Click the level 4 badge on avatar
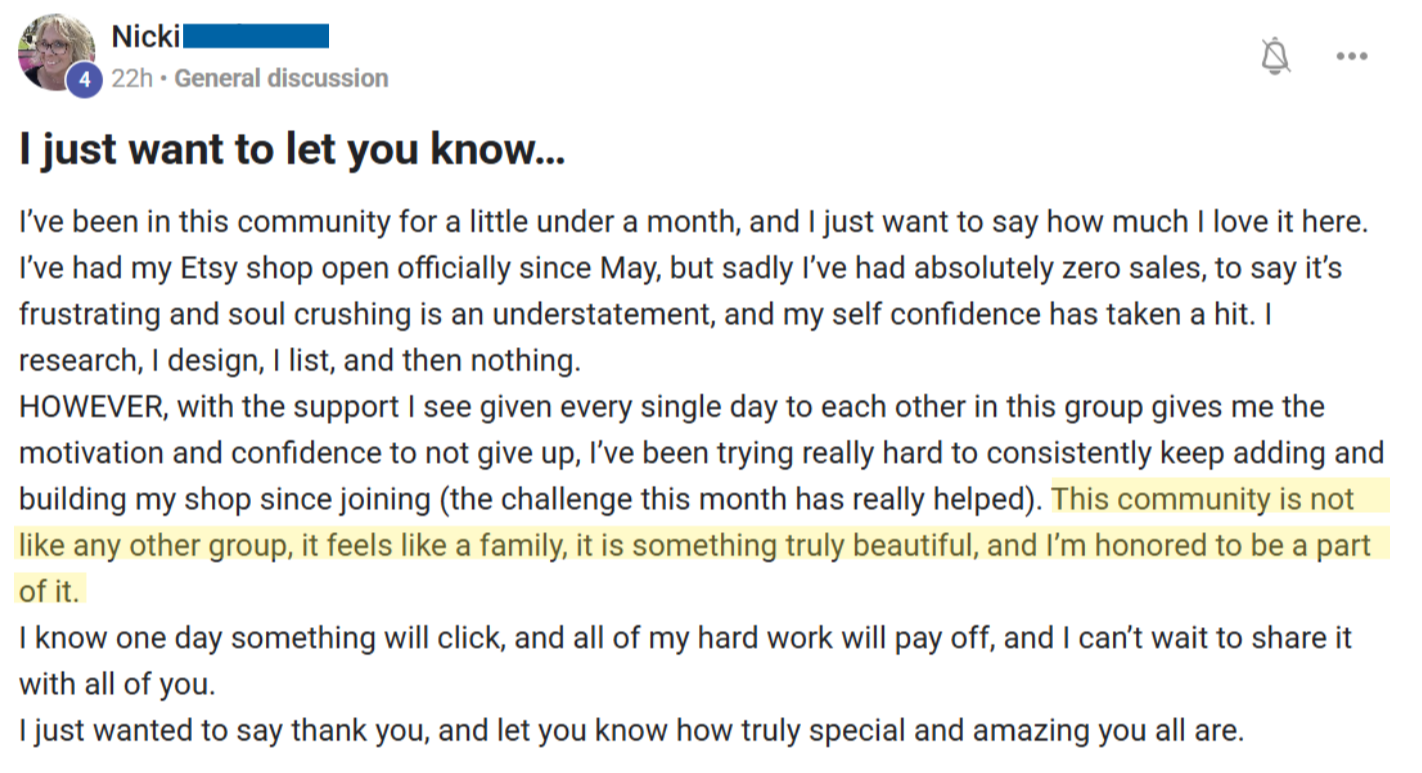Image resolution: width=1422 pixels, height=773 pixels. (x=83, y=80)
